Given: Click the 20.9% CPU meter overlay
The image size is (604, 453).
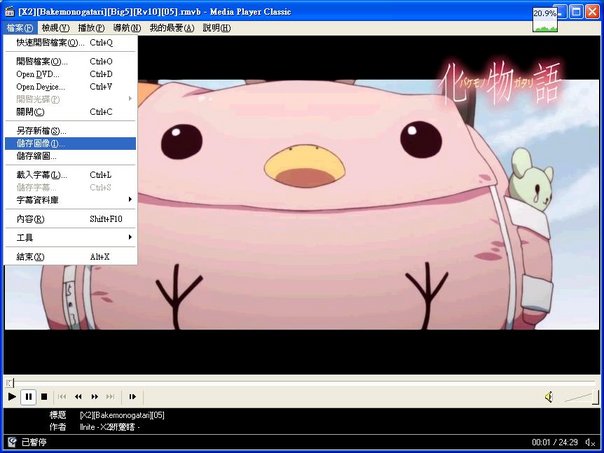Looking at the screenshot, I should pos(545,19).
